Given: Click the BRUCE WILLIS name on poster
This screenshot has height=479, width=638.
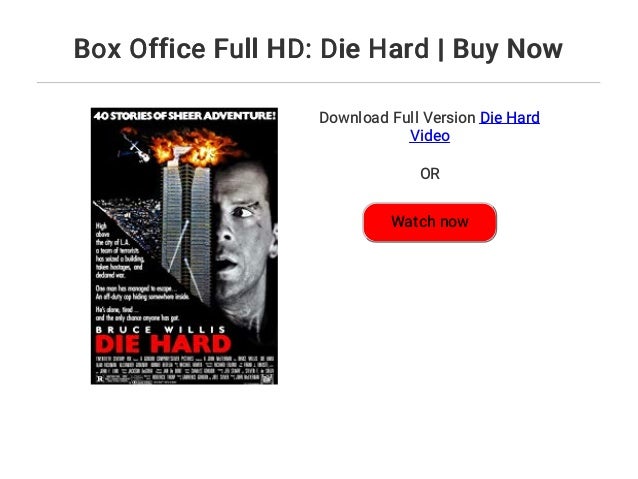Looking at the screenshot, I should 161,329.
